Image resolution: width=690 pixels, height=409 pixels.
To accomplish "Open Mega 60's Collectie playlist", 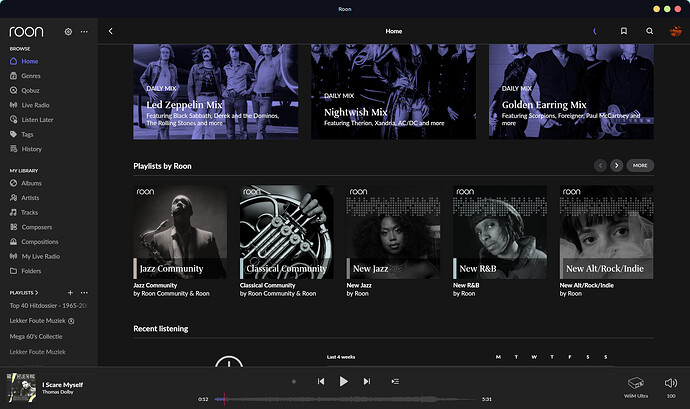I will 36,336.
